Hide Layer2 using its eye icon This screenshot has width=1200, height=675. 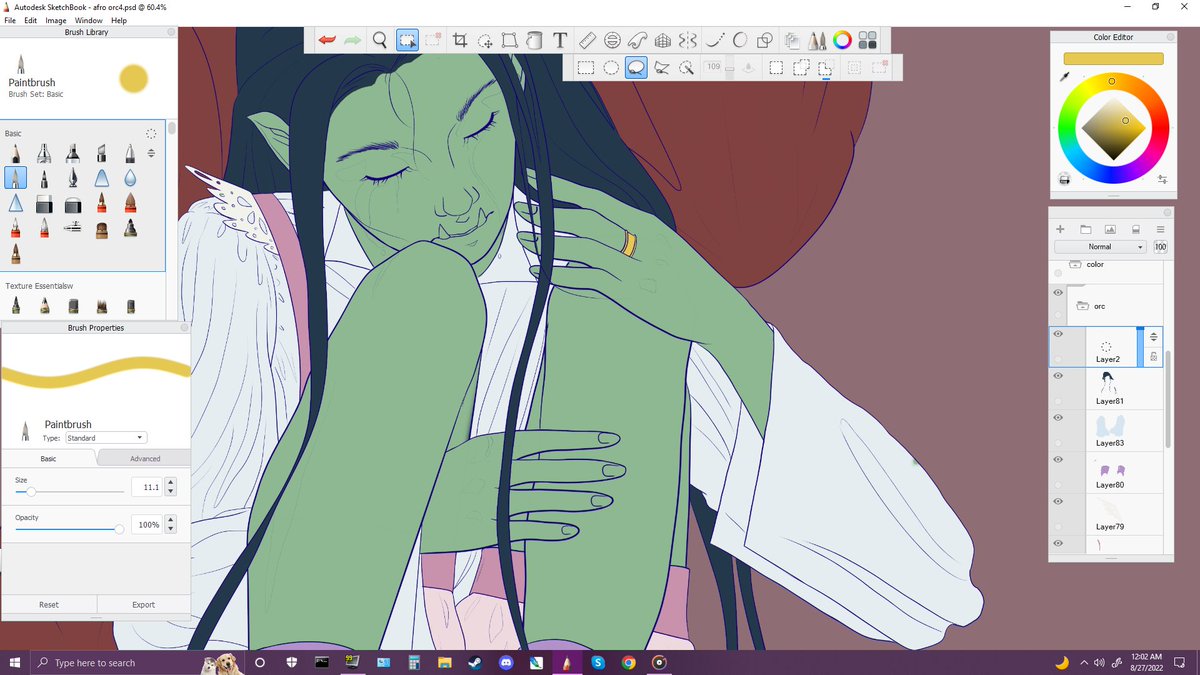1058,334
